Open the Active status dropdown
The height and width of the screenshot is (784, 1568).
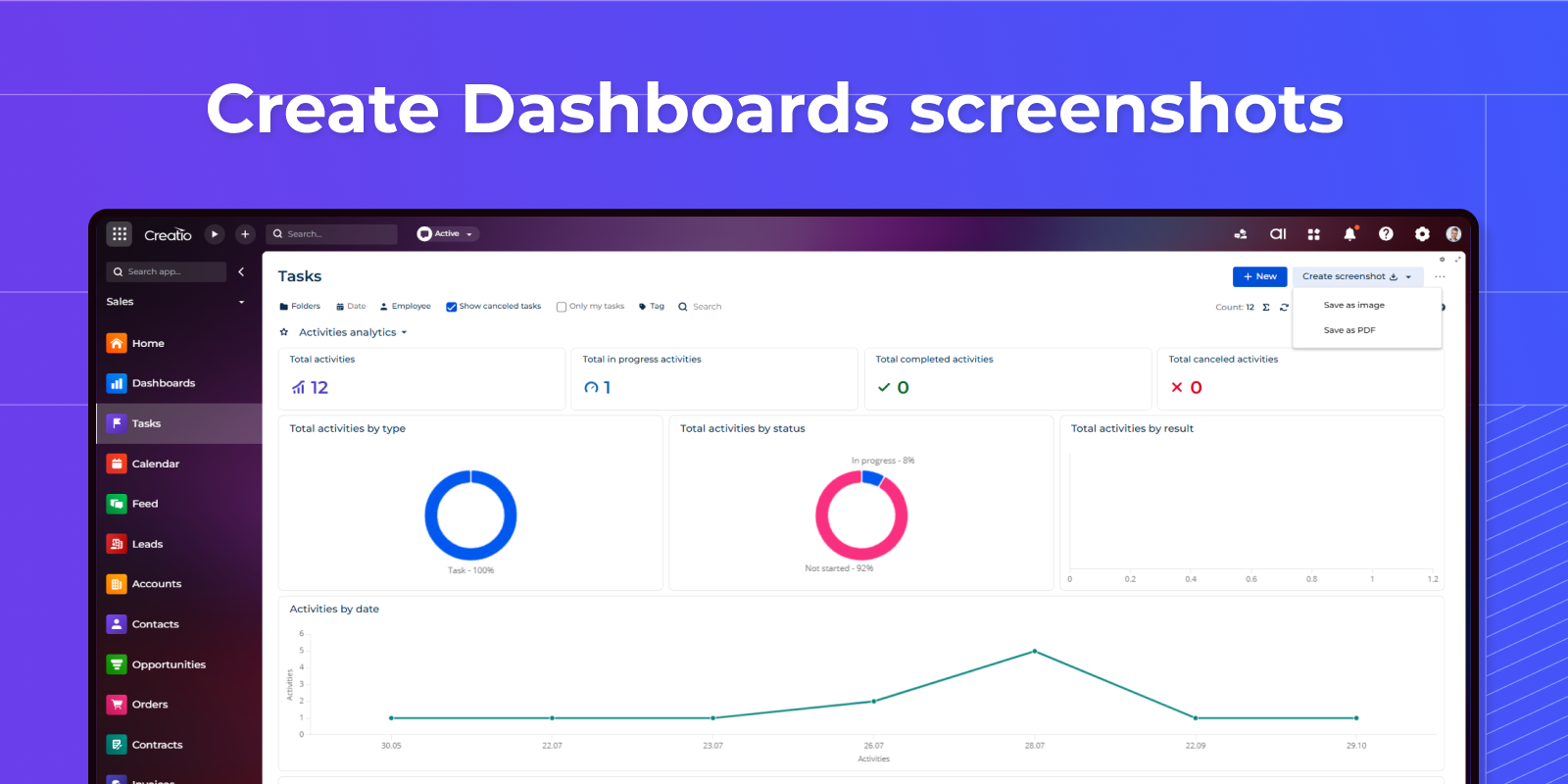coord(448,233)
